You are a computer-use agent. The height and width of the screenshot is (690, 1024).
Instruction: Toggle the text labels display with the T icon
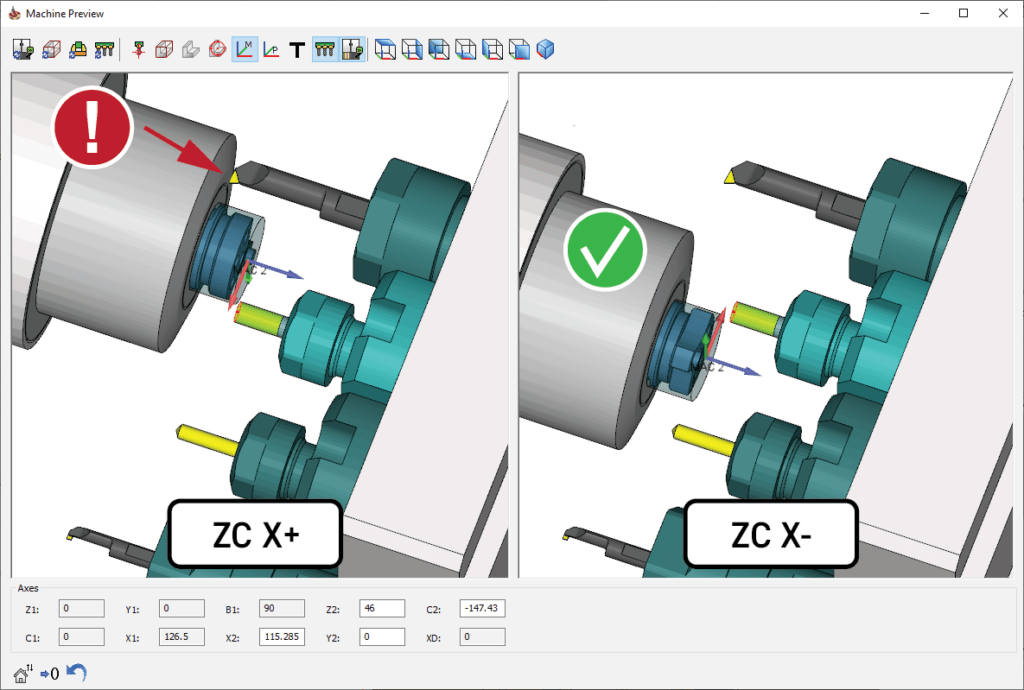[x=297, y=48]
